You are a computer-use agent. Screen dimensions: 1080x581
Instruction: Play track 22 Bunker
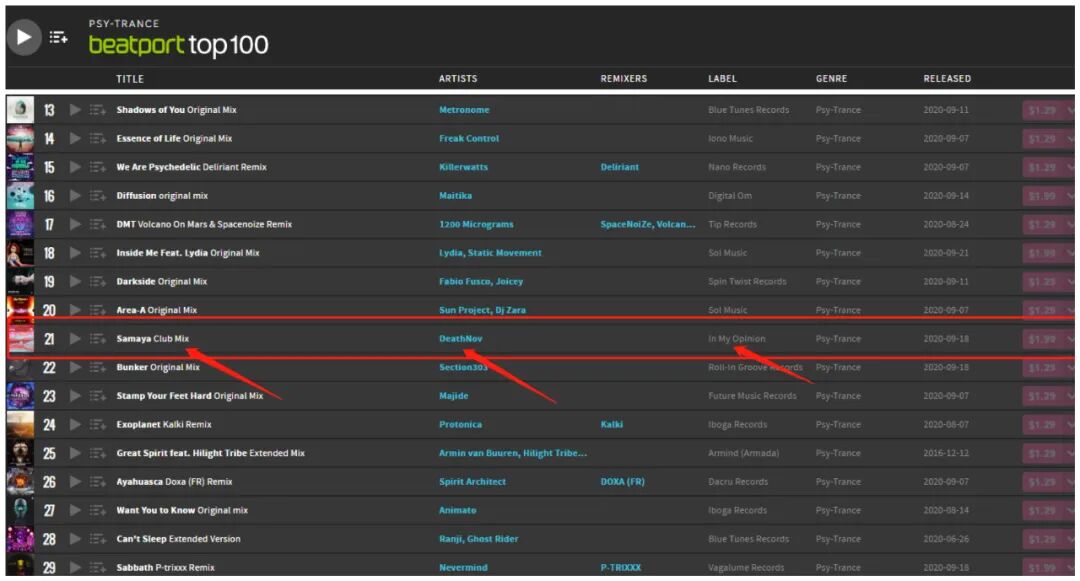click(x=75, y=368)
